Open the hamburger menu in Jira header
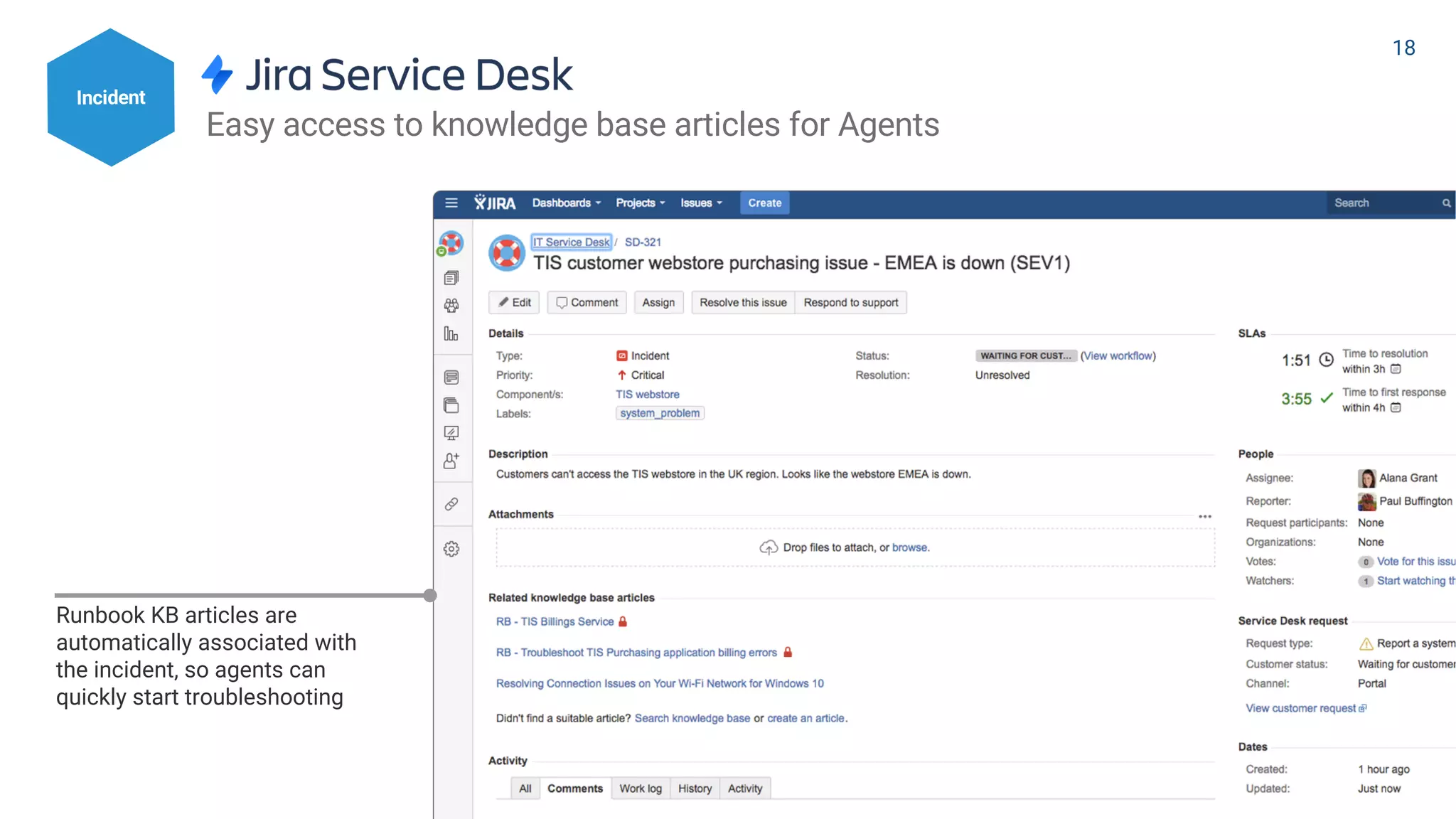This screenshot has height=819, width=1456. [x=451, y=203]
